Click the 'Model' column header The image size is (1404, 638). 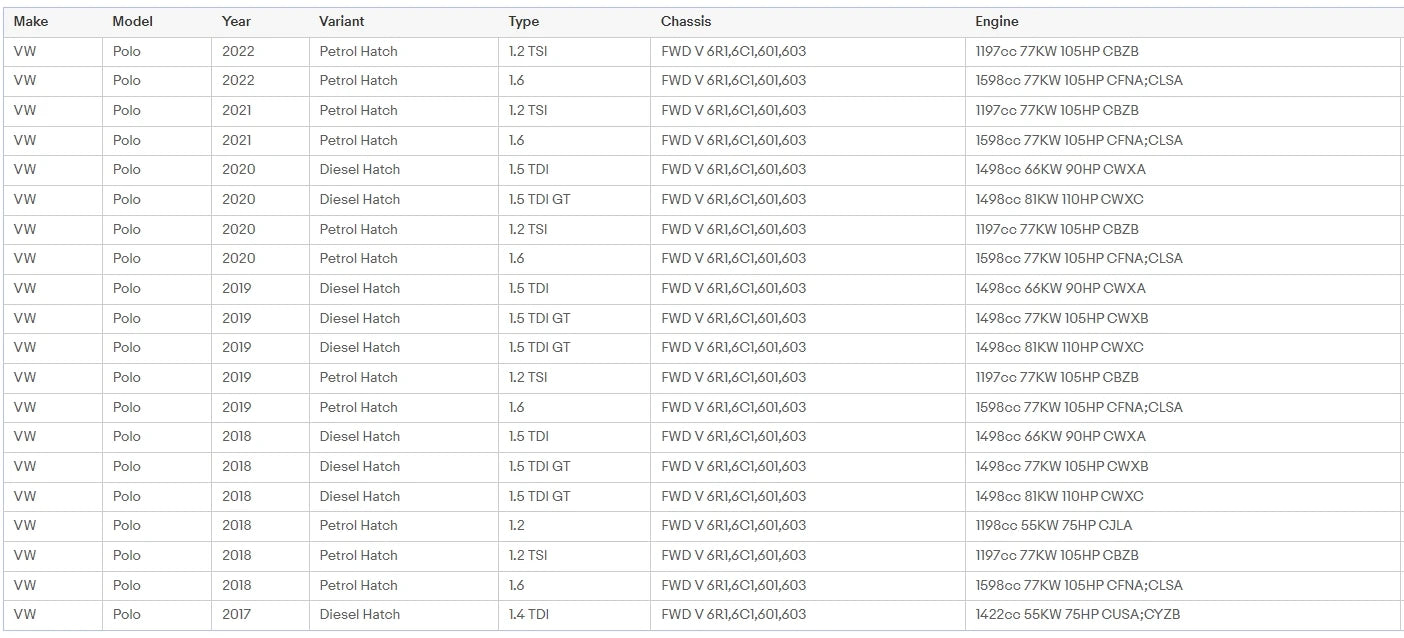133,21
